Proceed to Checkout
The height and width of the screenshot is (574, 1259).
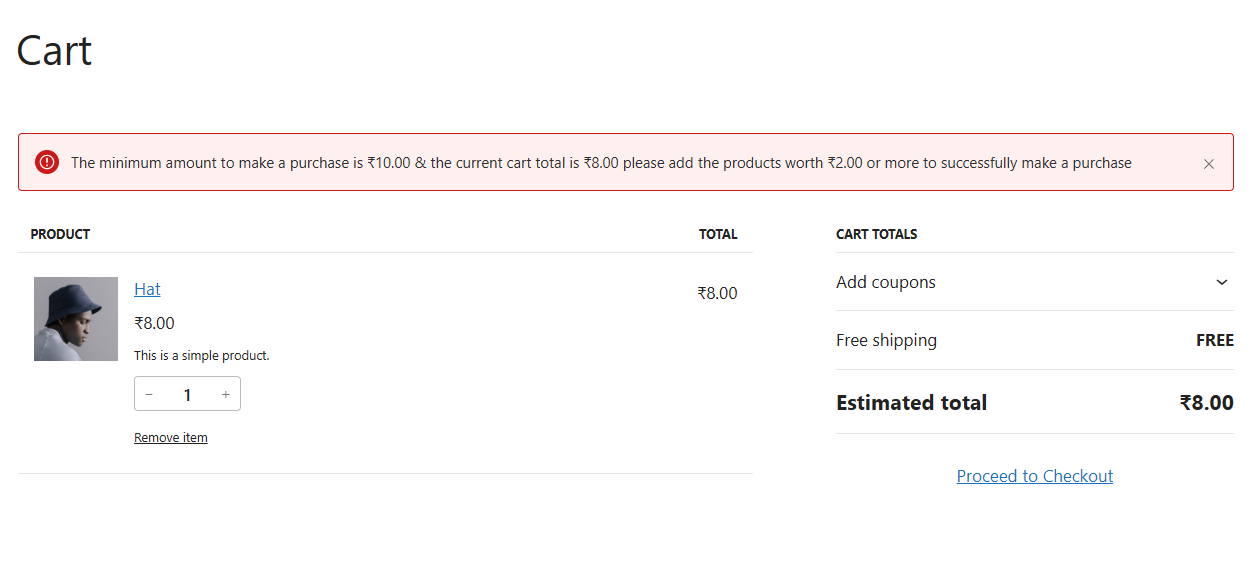pos(1034,476)
